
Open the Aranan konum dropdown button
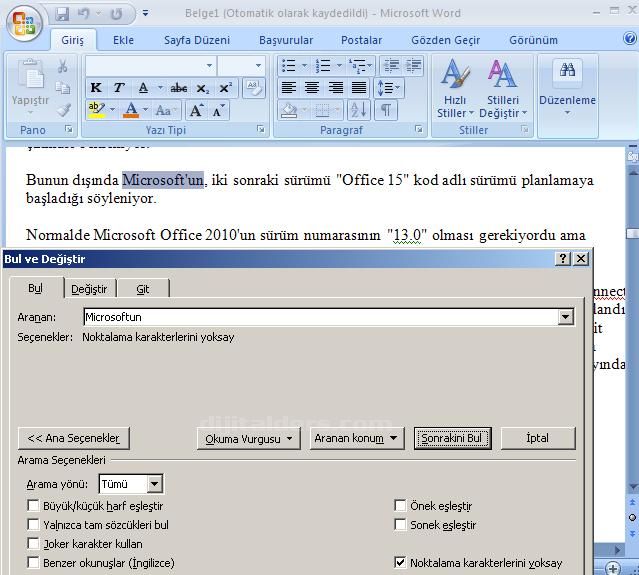click(x=355, y=438)
